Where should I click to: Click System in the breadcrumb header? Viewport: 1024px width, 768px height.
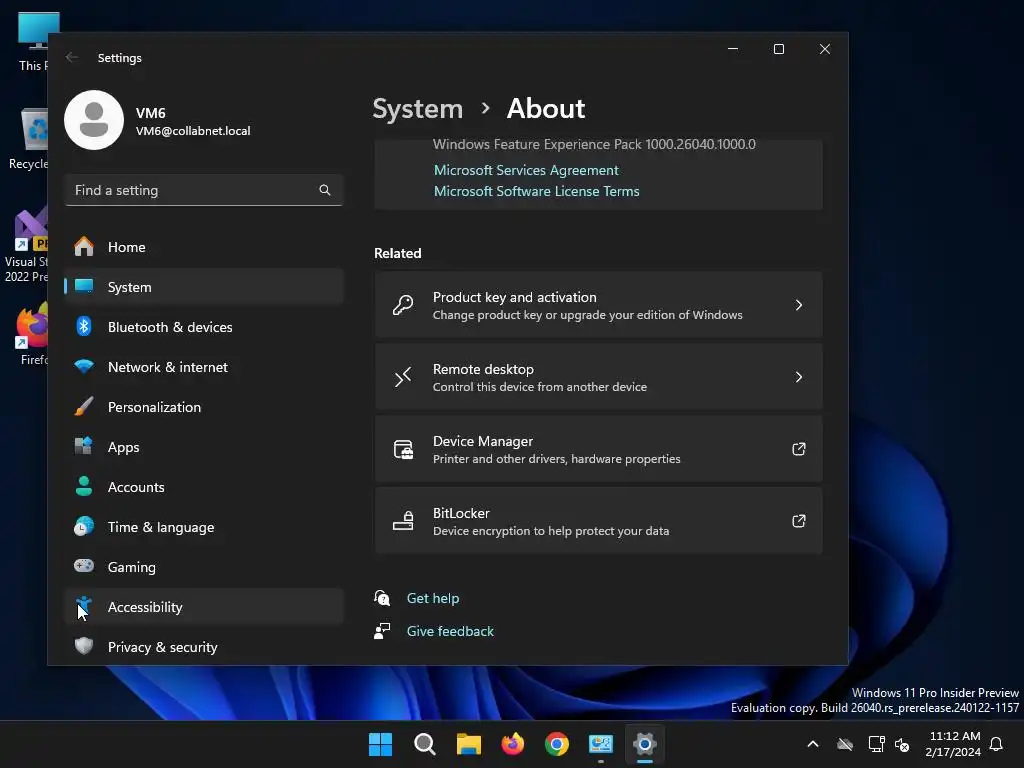click(x=417, y=108)
